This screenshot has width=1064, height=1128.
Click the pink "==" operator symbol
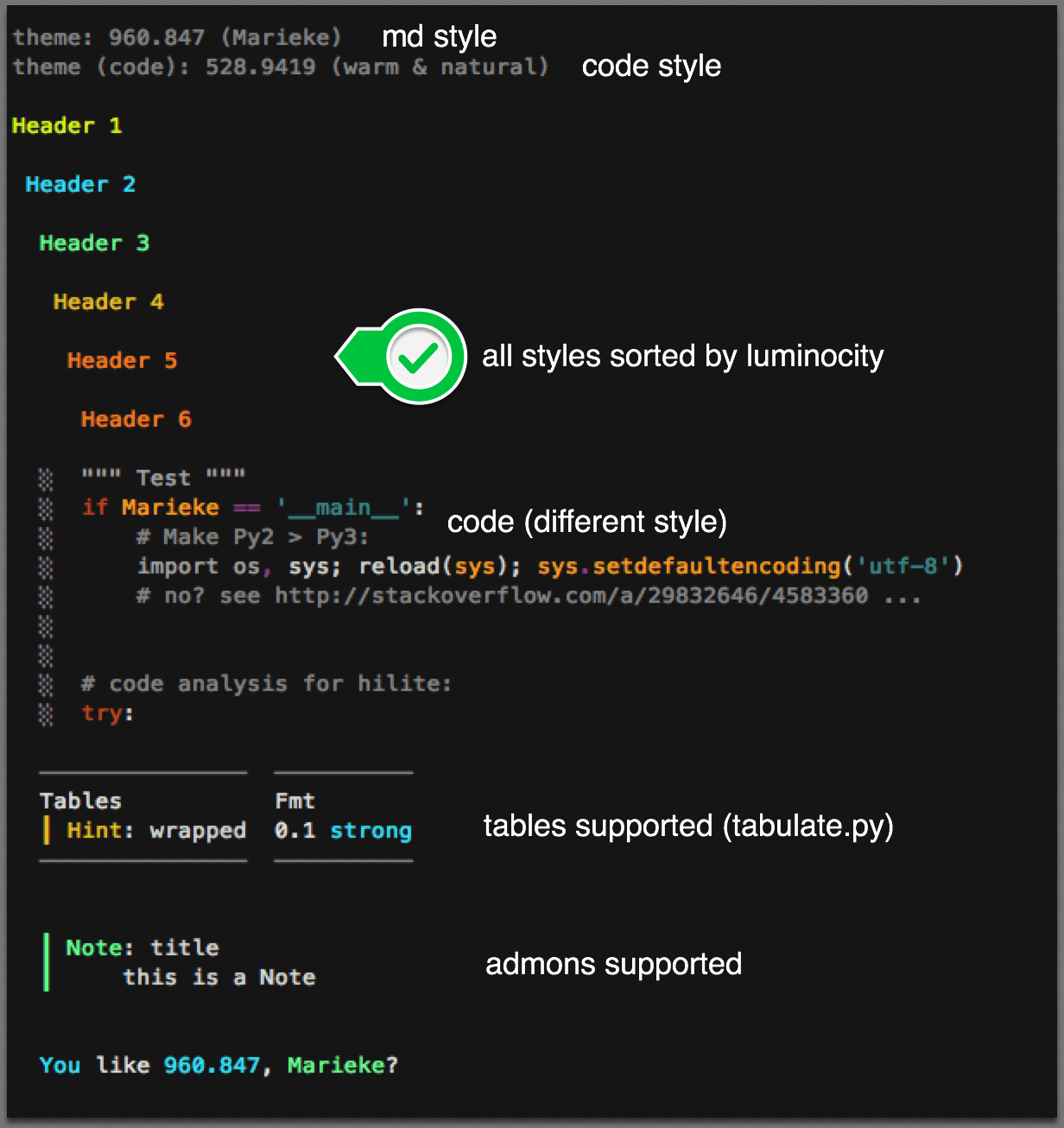[x=246, y=507]
